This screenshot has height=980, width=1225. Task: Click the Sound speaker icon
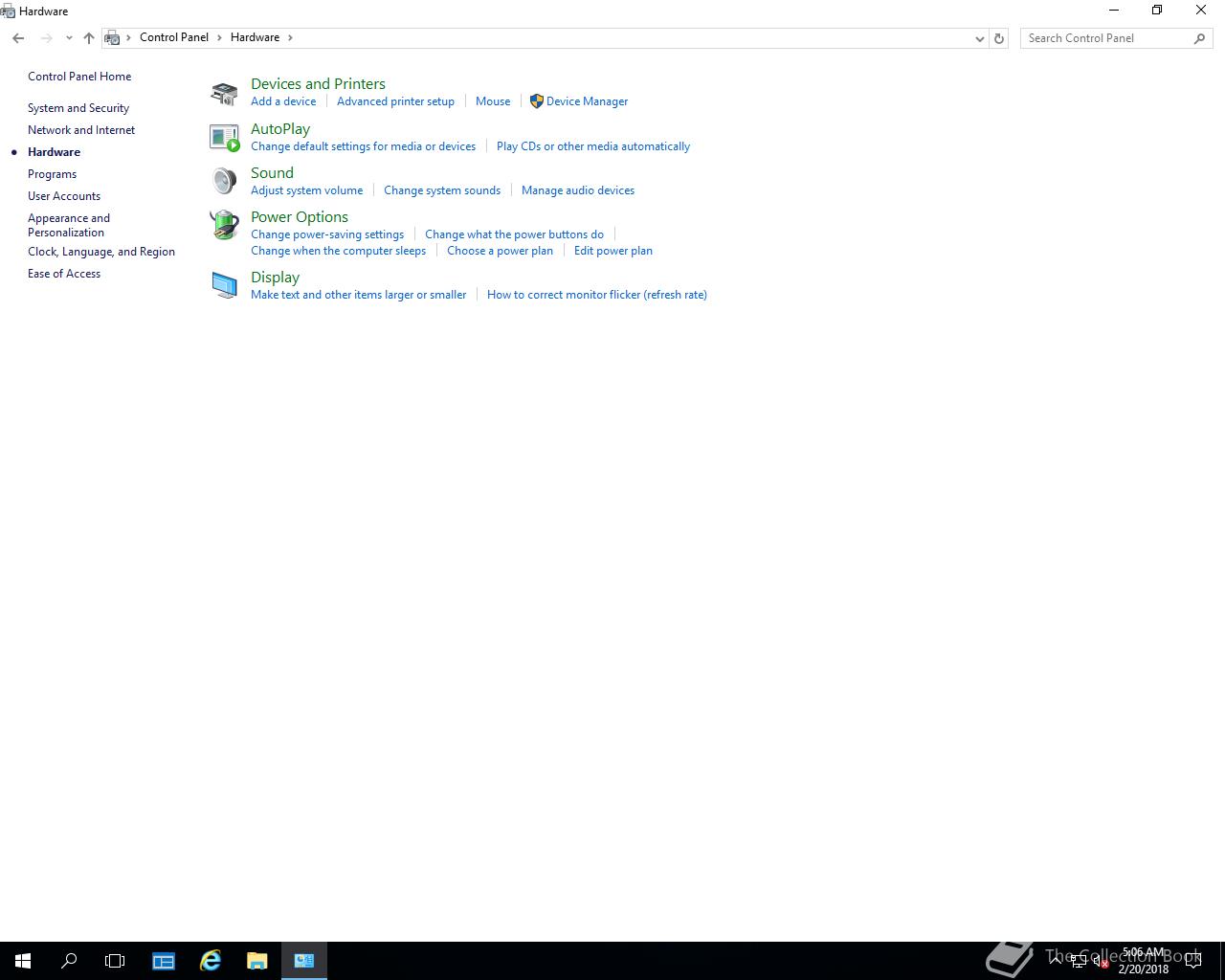224,181
